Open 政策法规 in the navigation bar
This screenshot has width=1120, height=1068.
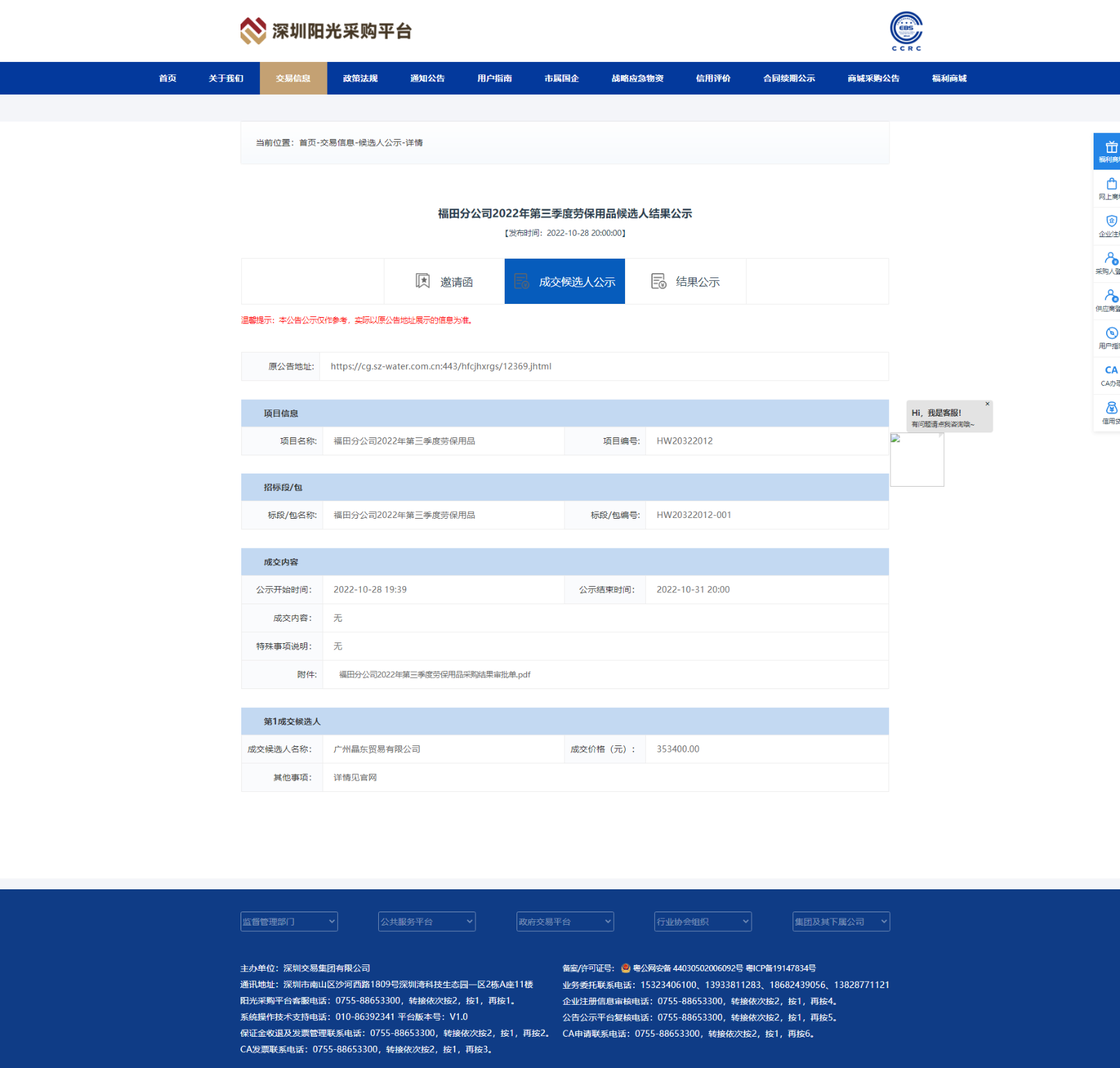(360, 79)
